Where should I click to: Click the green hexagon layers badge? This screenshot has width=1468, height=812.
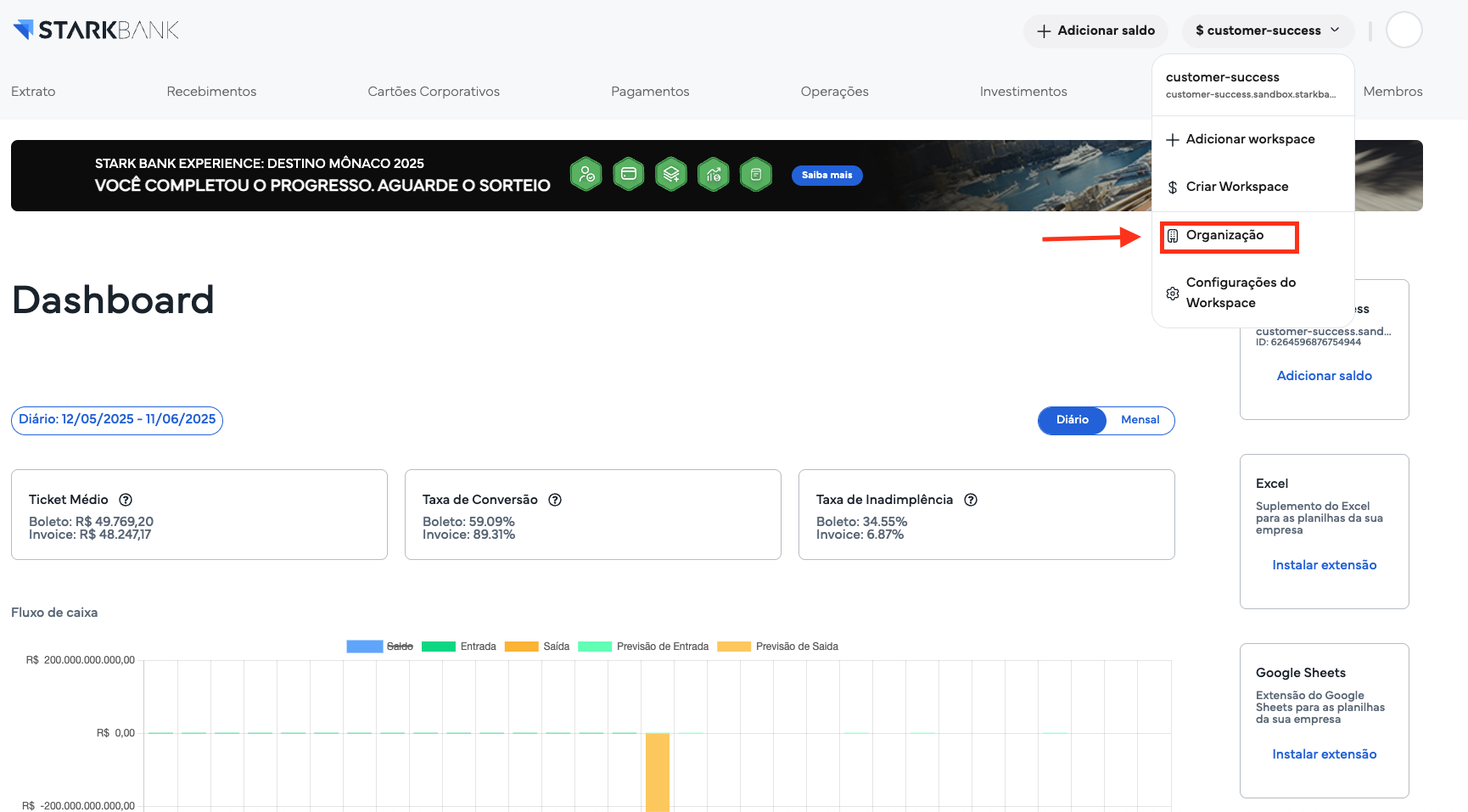[671, 175]
